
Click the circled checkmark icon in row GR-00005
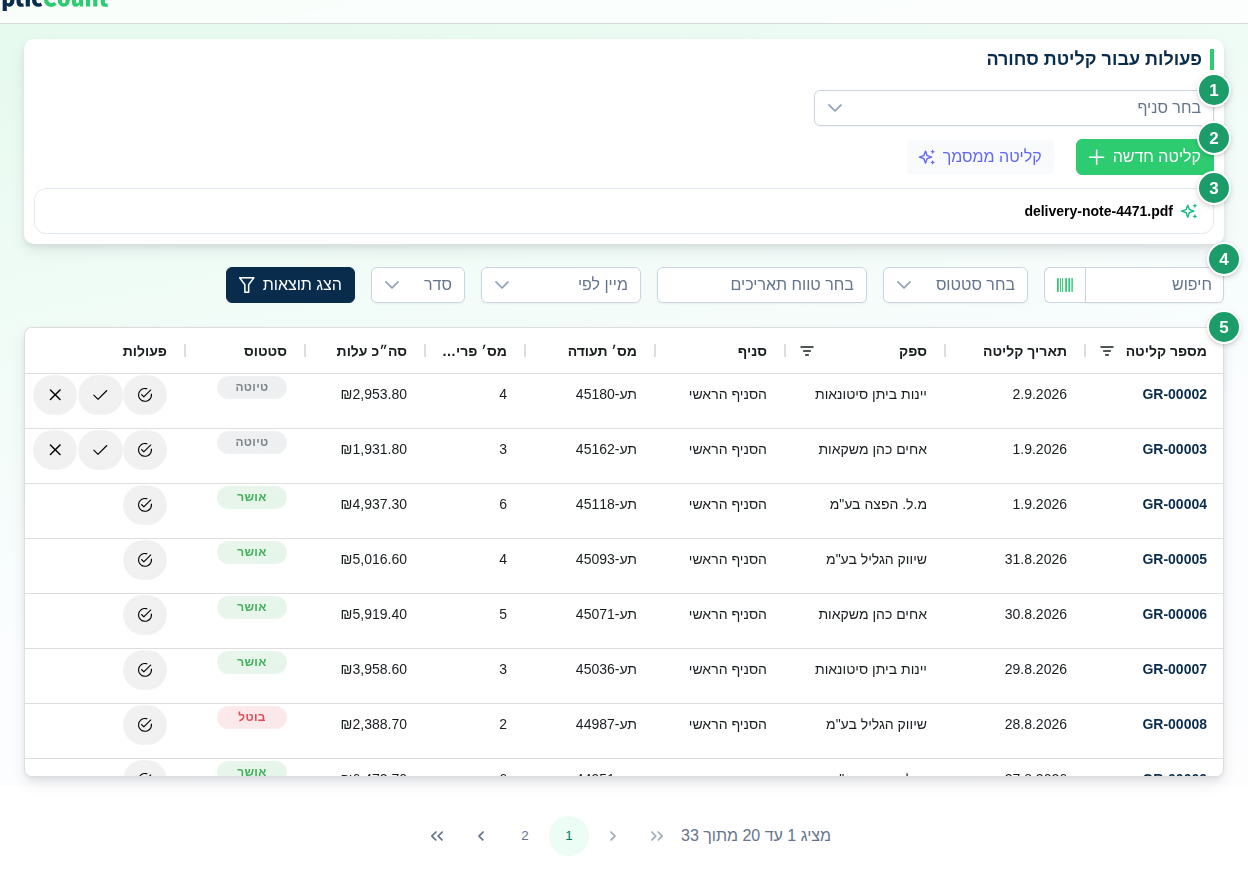(145, 560)
